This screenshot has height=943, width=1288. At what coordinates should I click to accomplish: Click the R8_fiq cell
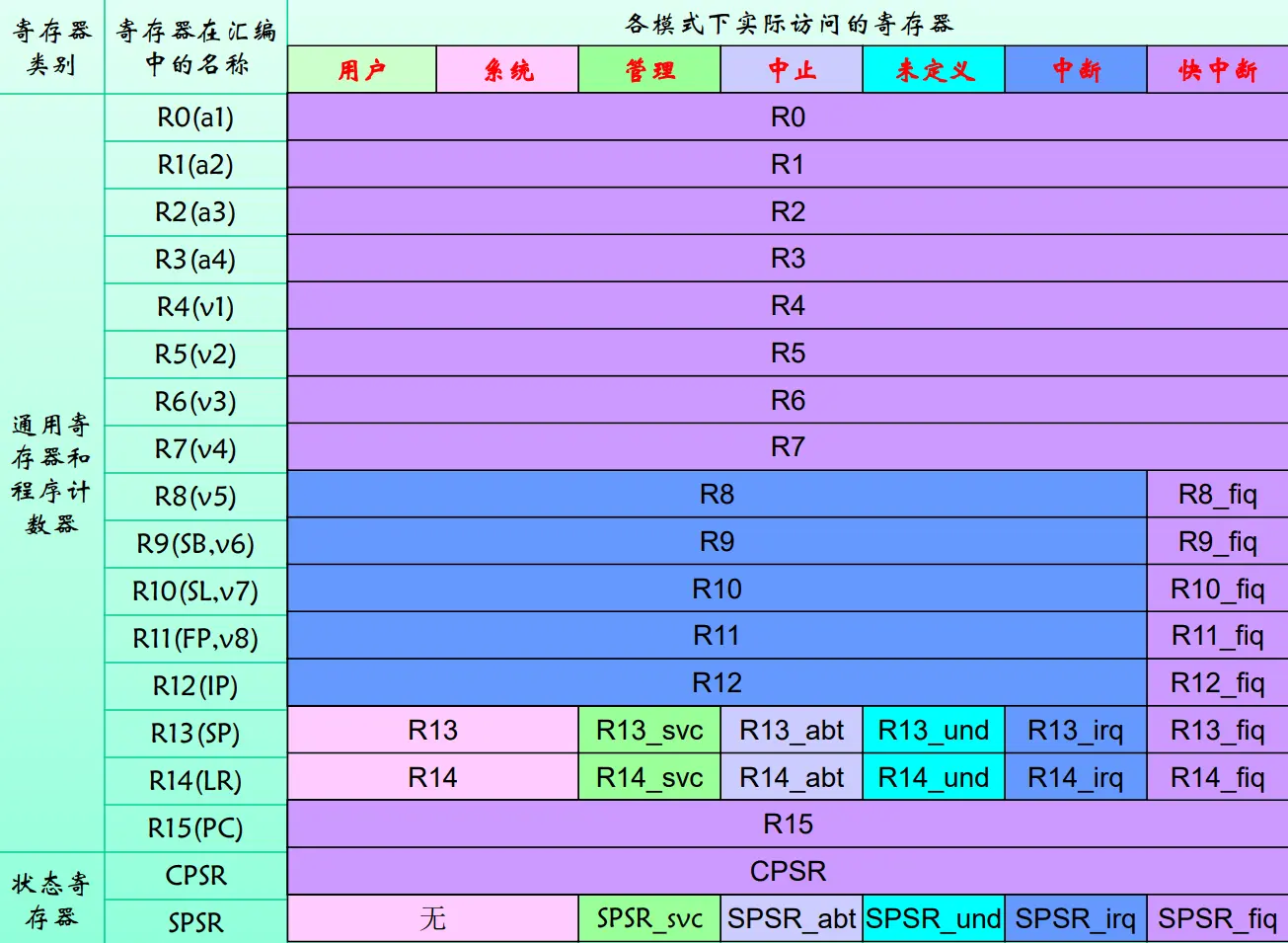[1218, 494]
